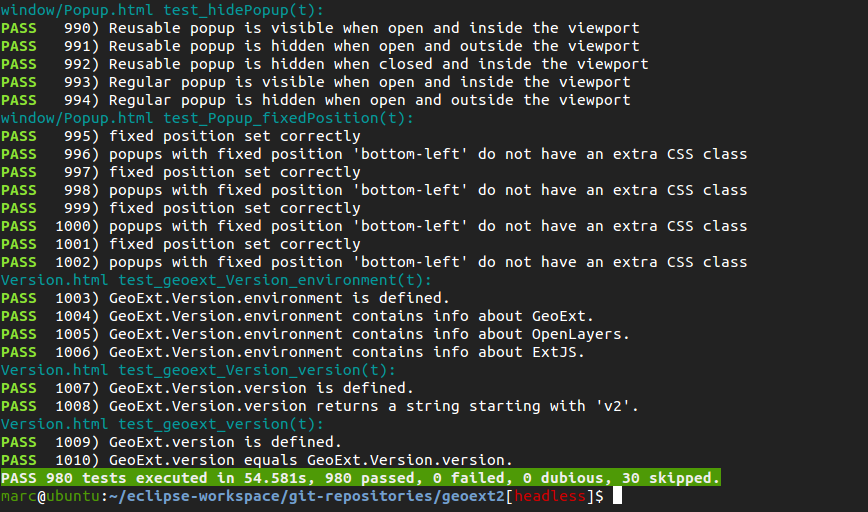Click the 'info about OpenLayers' line
The height and width of the screenshot is (512, 868).
315,334
